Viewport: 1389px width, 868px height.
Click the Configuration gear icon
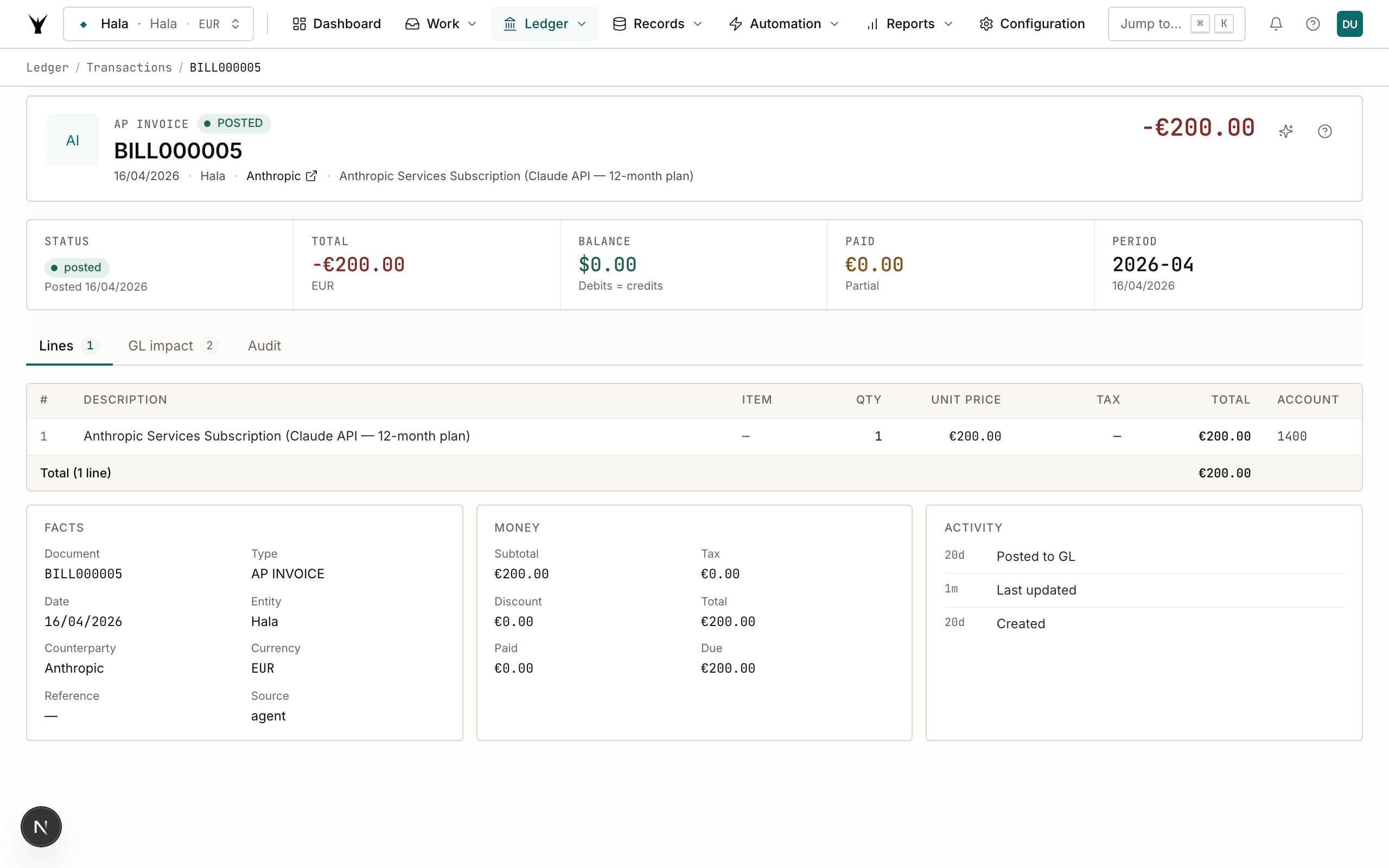point(985,23)
